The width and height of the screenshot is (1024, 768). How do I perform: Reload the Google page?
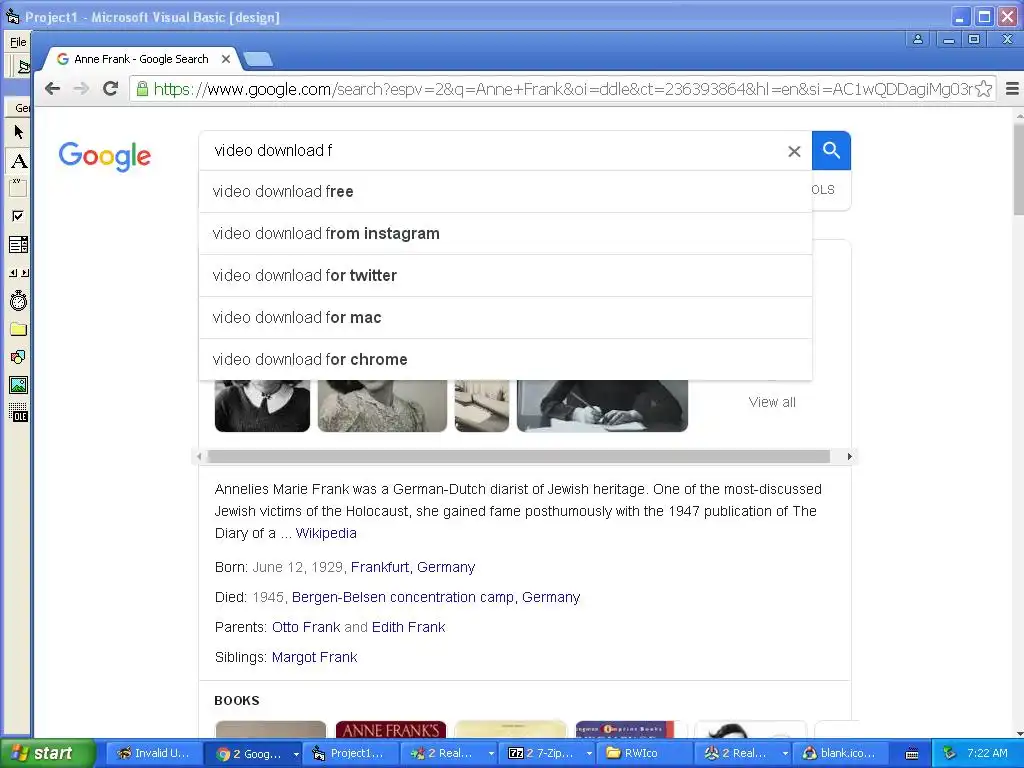[x=110, y=89]
